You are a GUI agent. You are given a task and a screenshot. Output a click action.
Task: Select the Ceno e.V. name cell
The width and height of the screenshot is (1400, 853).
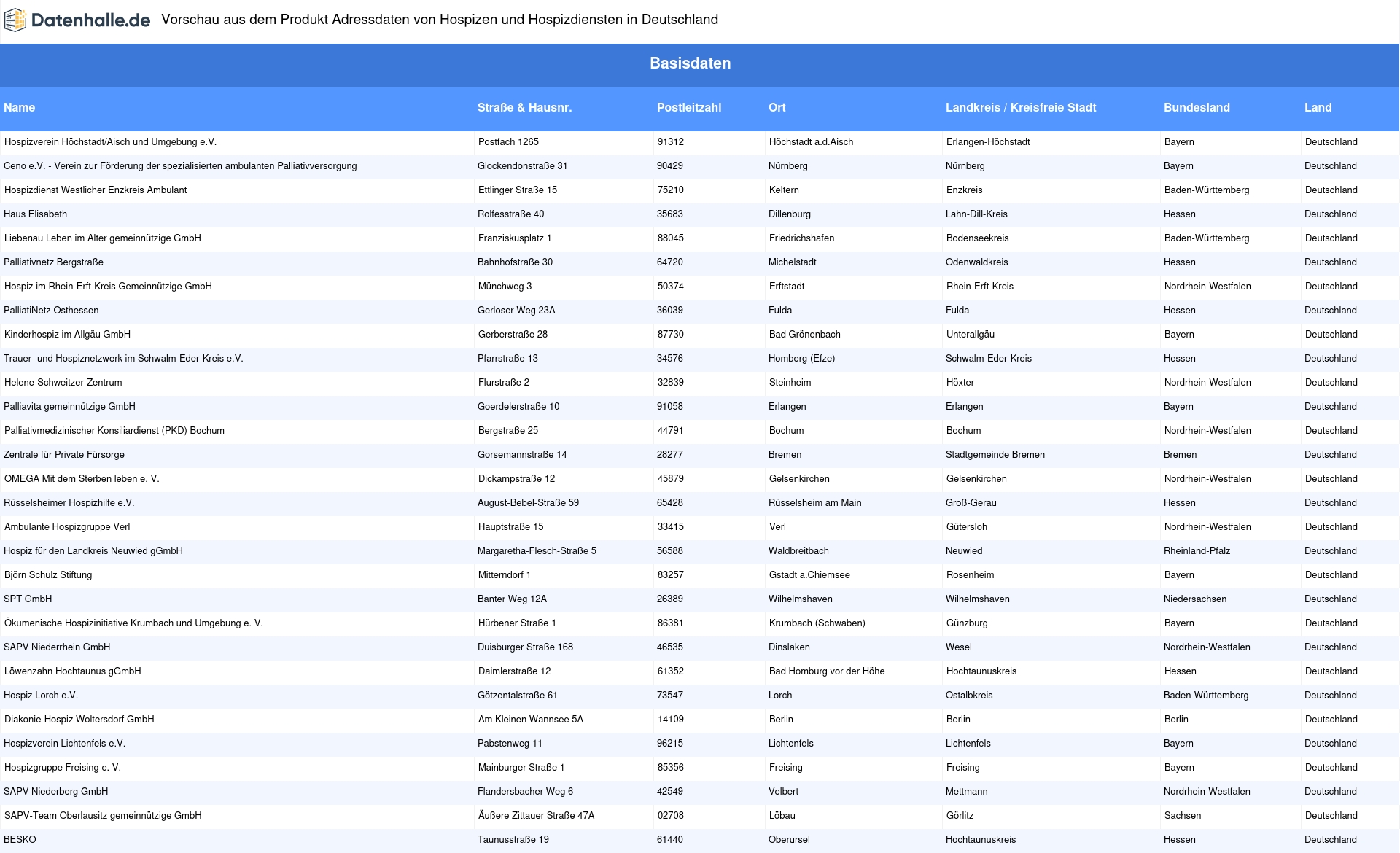[x=180, y=166]
